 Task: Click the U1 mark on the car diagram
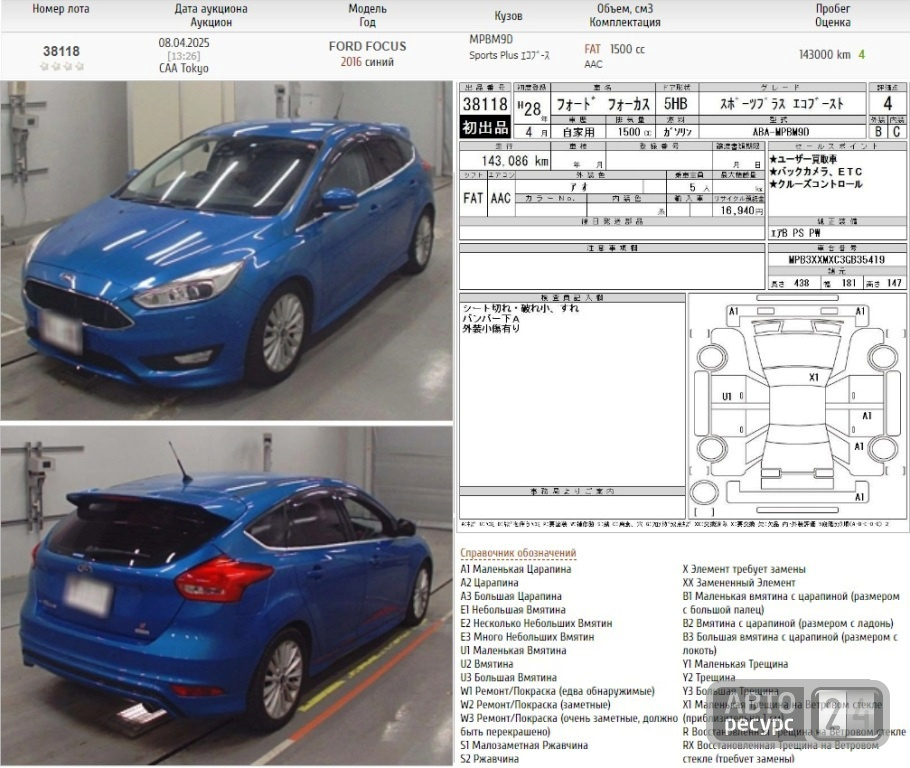point(727,396)
